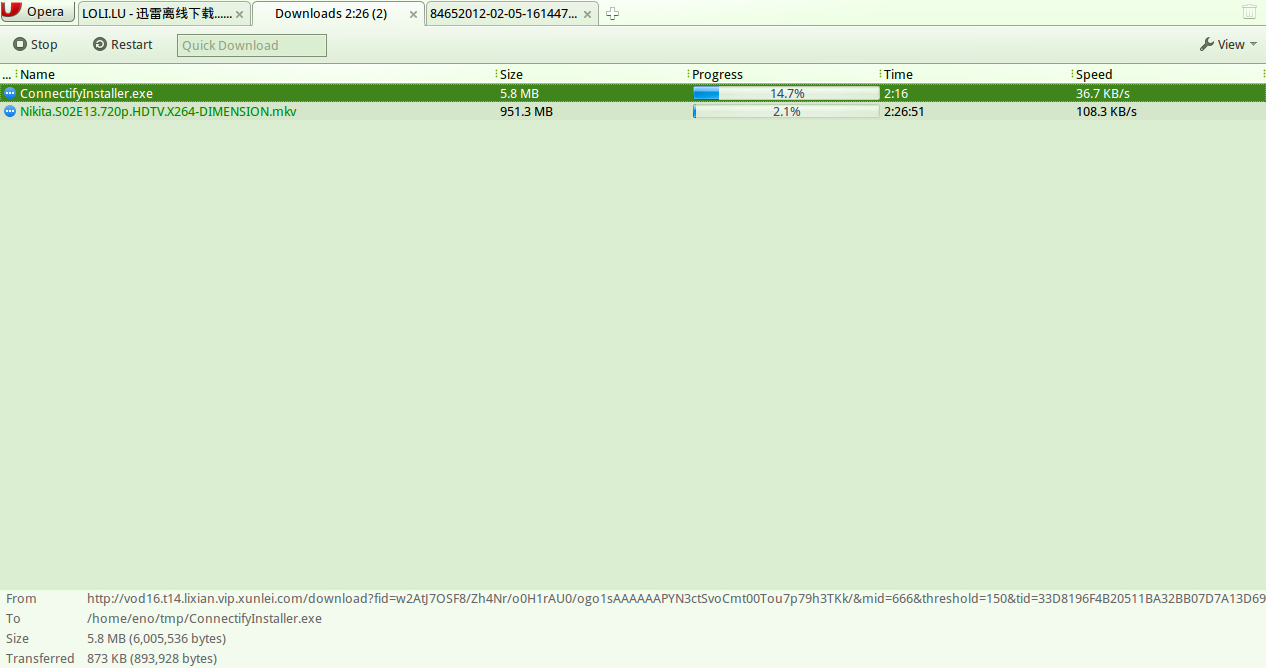Image resolution: width=1266 pixels, height=668 pixels.
Task: Switch to the 84652012-02-05-161447 tab
Action: coord(511,13)
